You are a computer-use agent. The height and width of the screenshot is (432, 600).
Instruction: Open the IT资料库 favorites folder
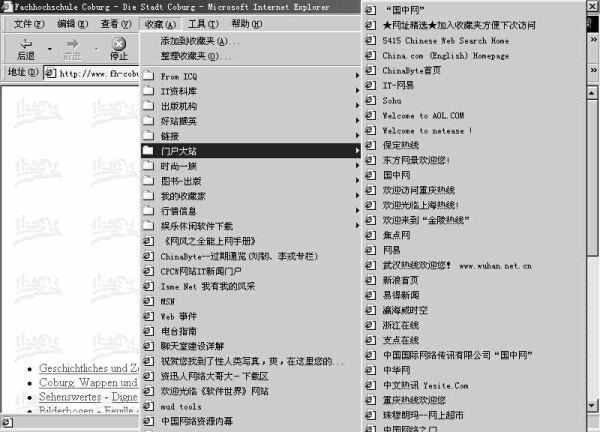click(251, 91)
